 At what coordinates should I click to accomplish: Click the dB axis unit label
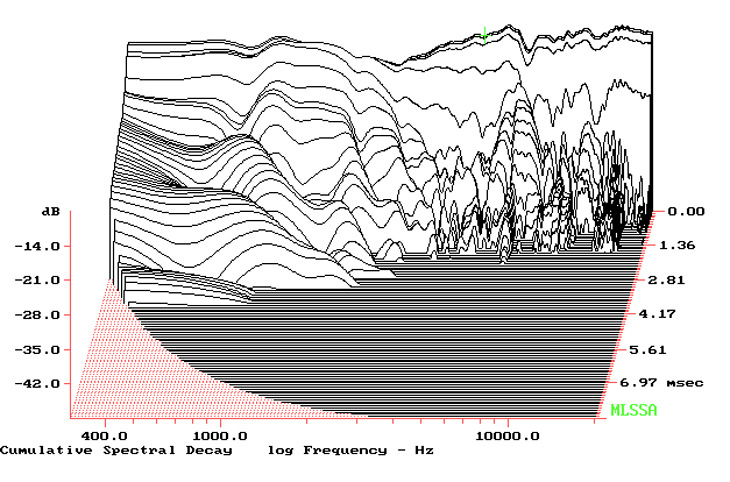47,213
